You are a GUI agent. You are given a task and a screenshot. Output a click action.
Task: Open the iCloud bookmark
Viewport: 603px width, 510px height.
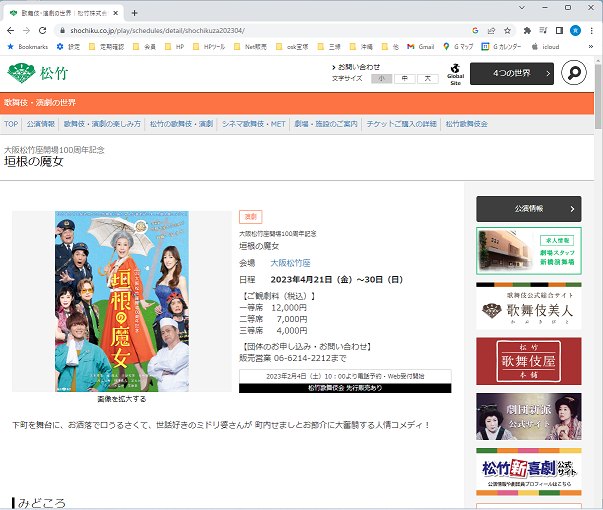[545, 47]
